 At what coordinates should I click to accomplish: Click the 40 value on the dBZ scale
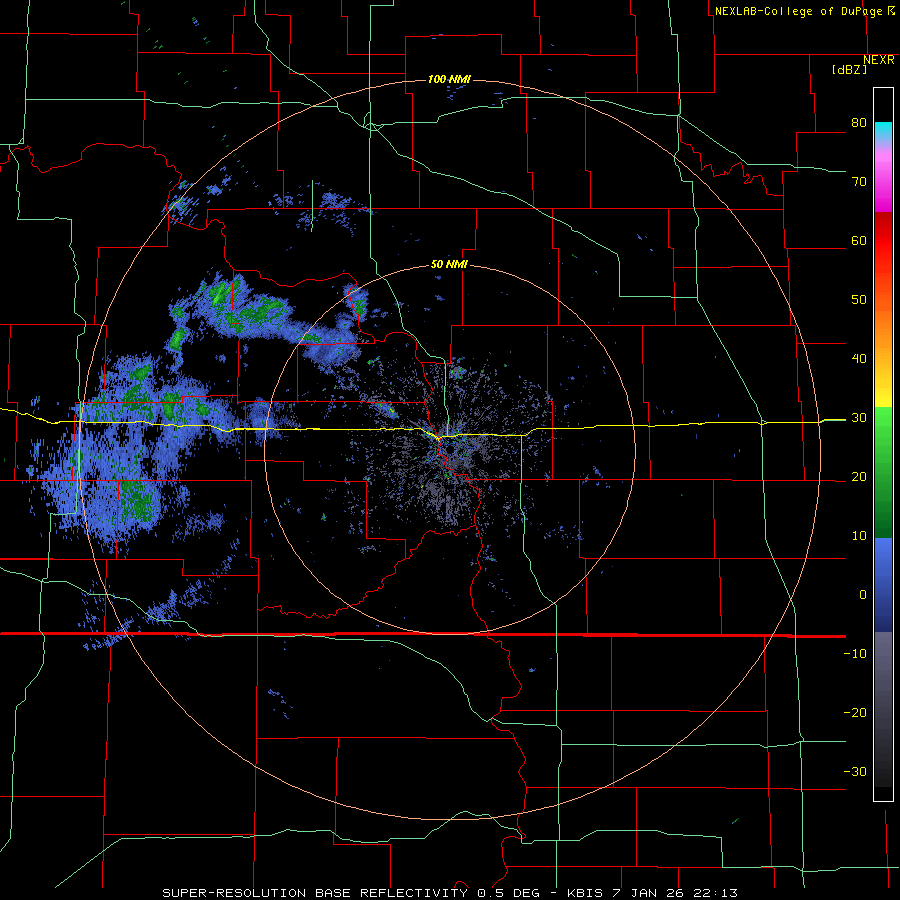point(859,359)
